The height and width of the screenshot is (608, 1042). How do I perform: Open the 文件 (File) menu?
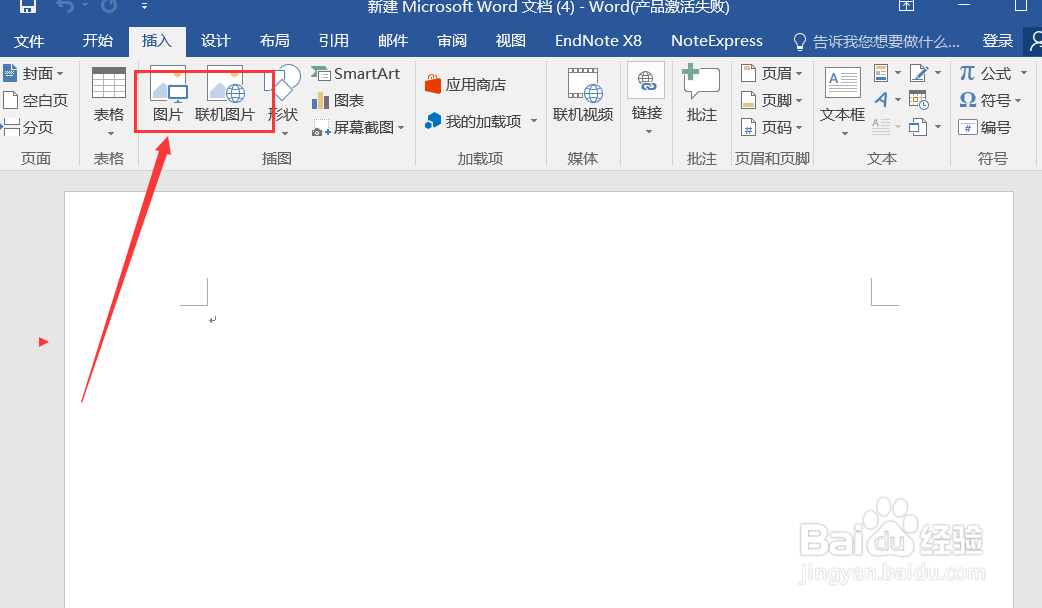(x=29, y=41)
